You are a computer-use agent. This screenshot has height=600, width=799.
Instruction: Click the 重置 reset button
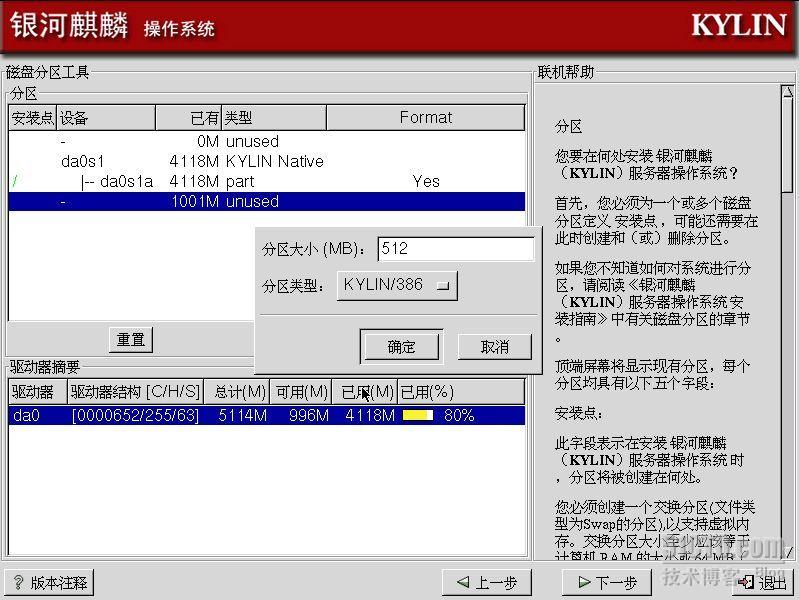pyautogui.click(x=131, y=339)
